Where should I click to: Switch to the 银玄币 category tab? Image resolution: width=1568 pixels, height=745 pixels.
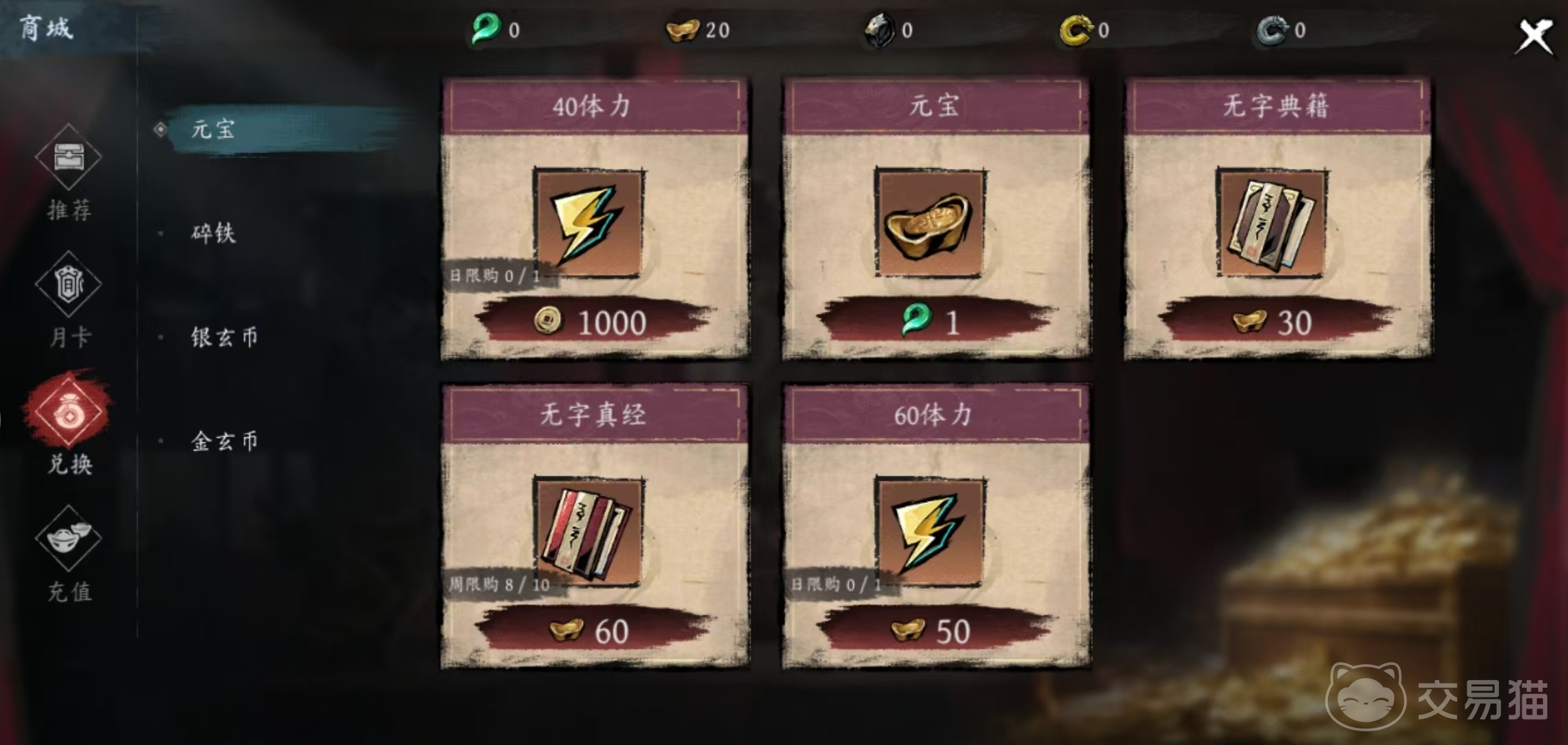click(x=224, y=337)
